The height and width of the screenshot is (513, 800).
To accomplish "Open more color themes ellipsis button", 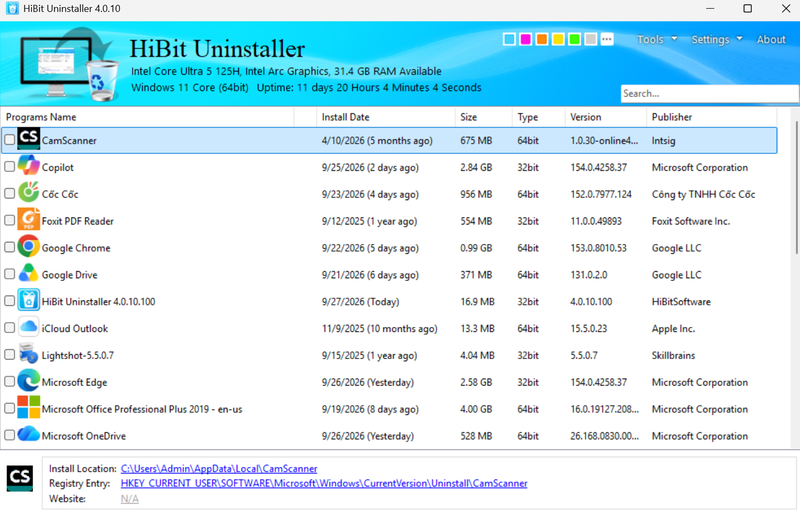I will coord(607,39).
